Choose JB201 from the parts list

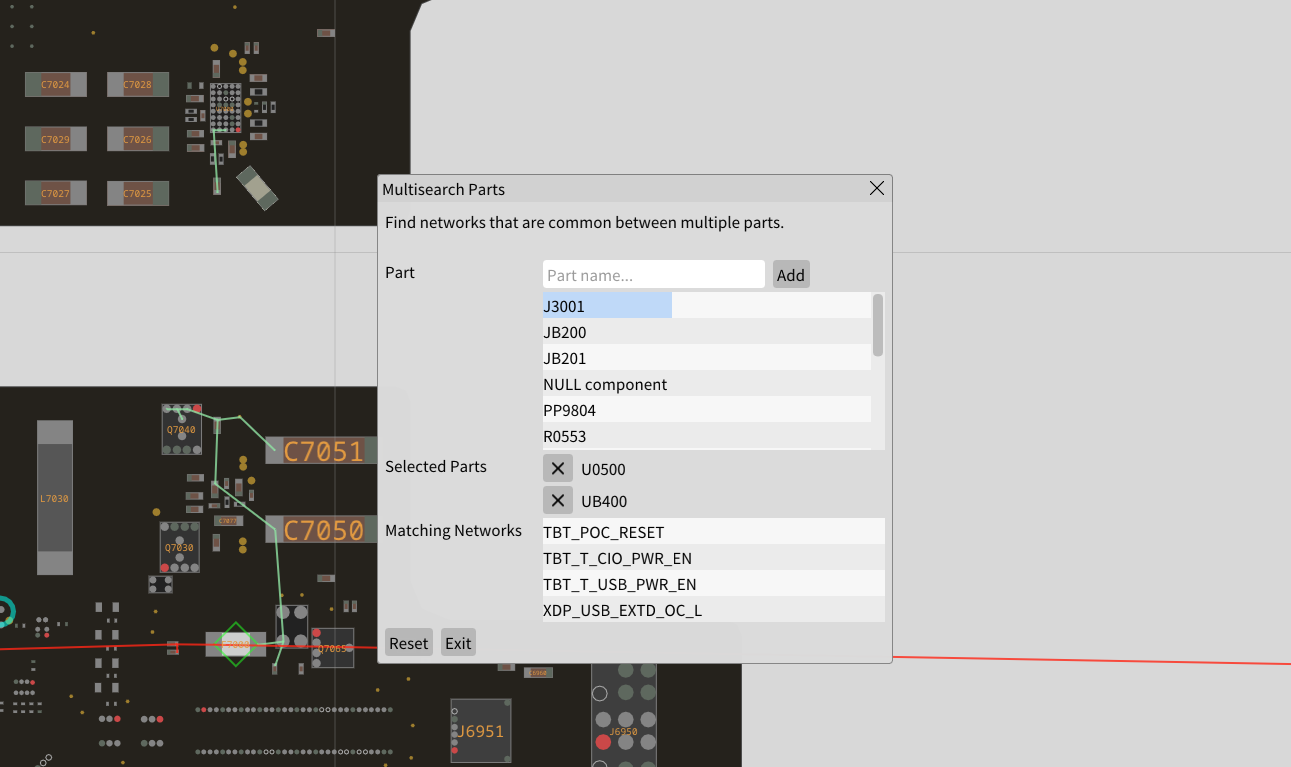[606, 358]
